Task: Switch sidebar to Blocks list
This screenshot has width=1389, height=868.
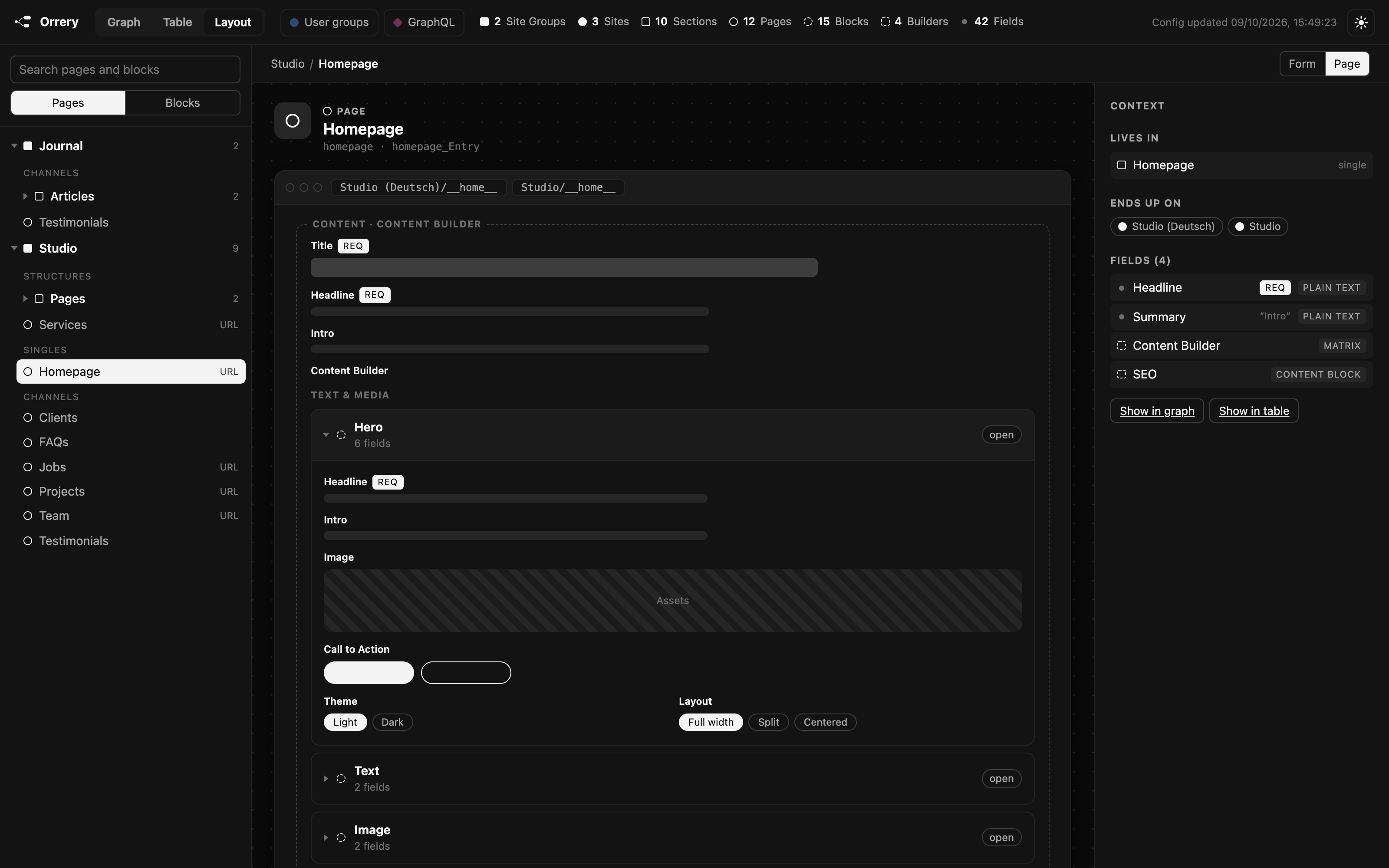Action: coord(182,103)
